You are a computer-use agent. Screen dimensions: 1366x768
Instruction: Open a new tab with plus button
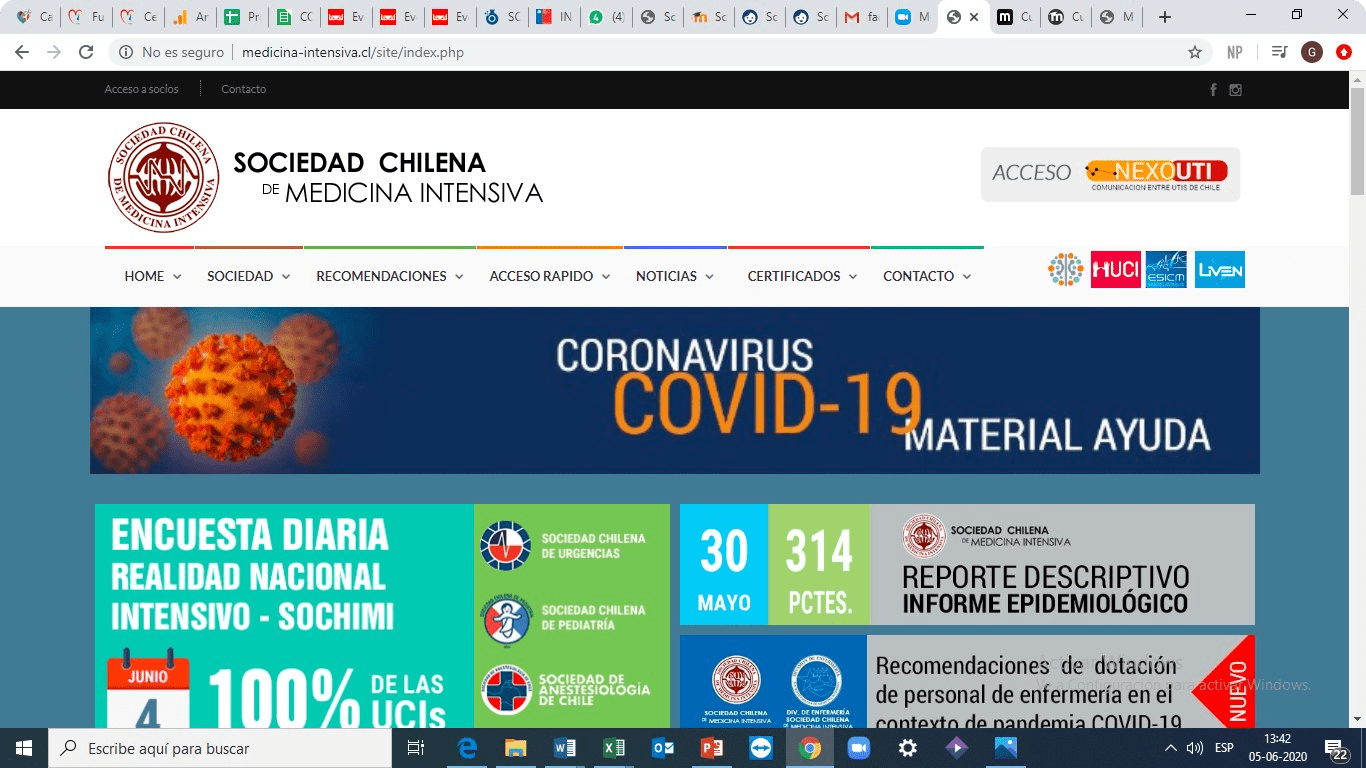click(x=1164, y=17)
